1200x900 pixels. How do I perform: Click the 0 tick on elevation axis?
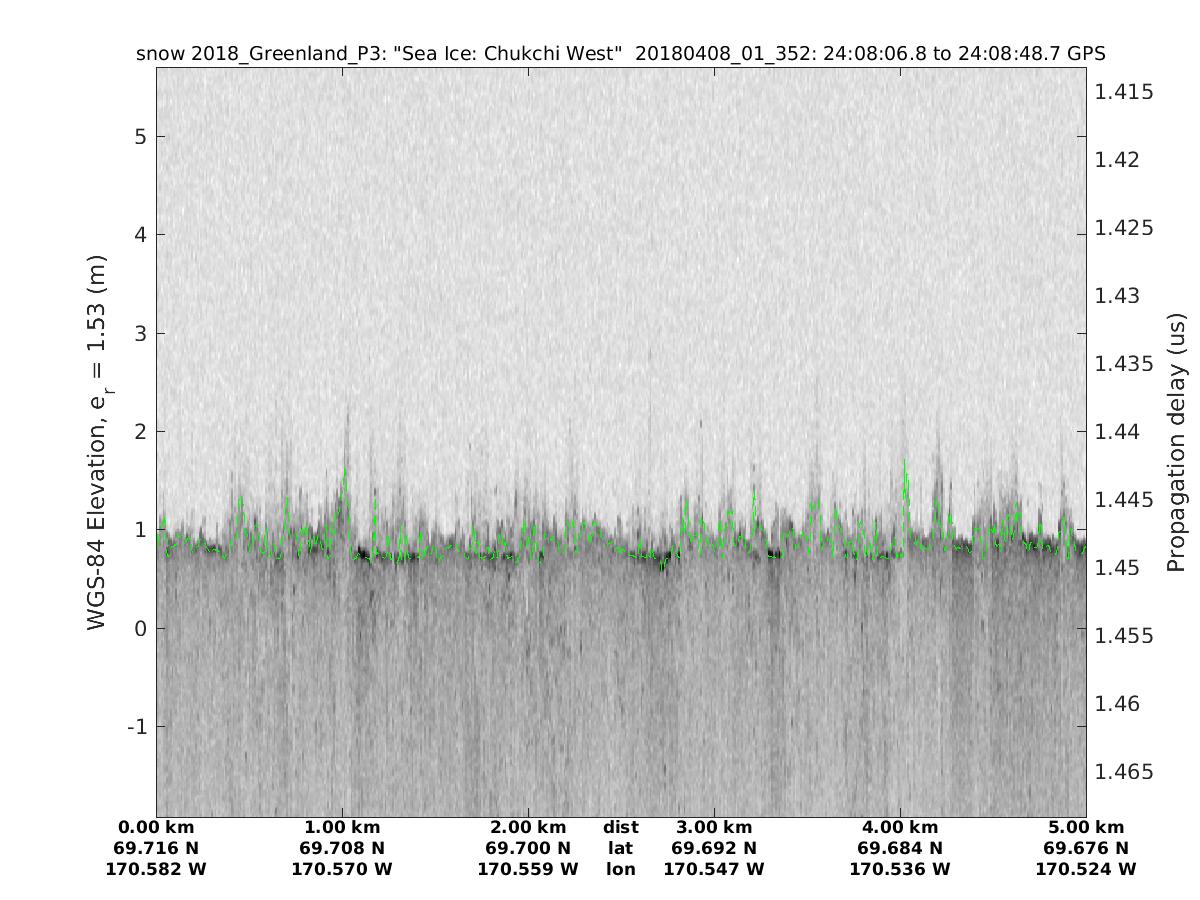[x=142, y=628]
